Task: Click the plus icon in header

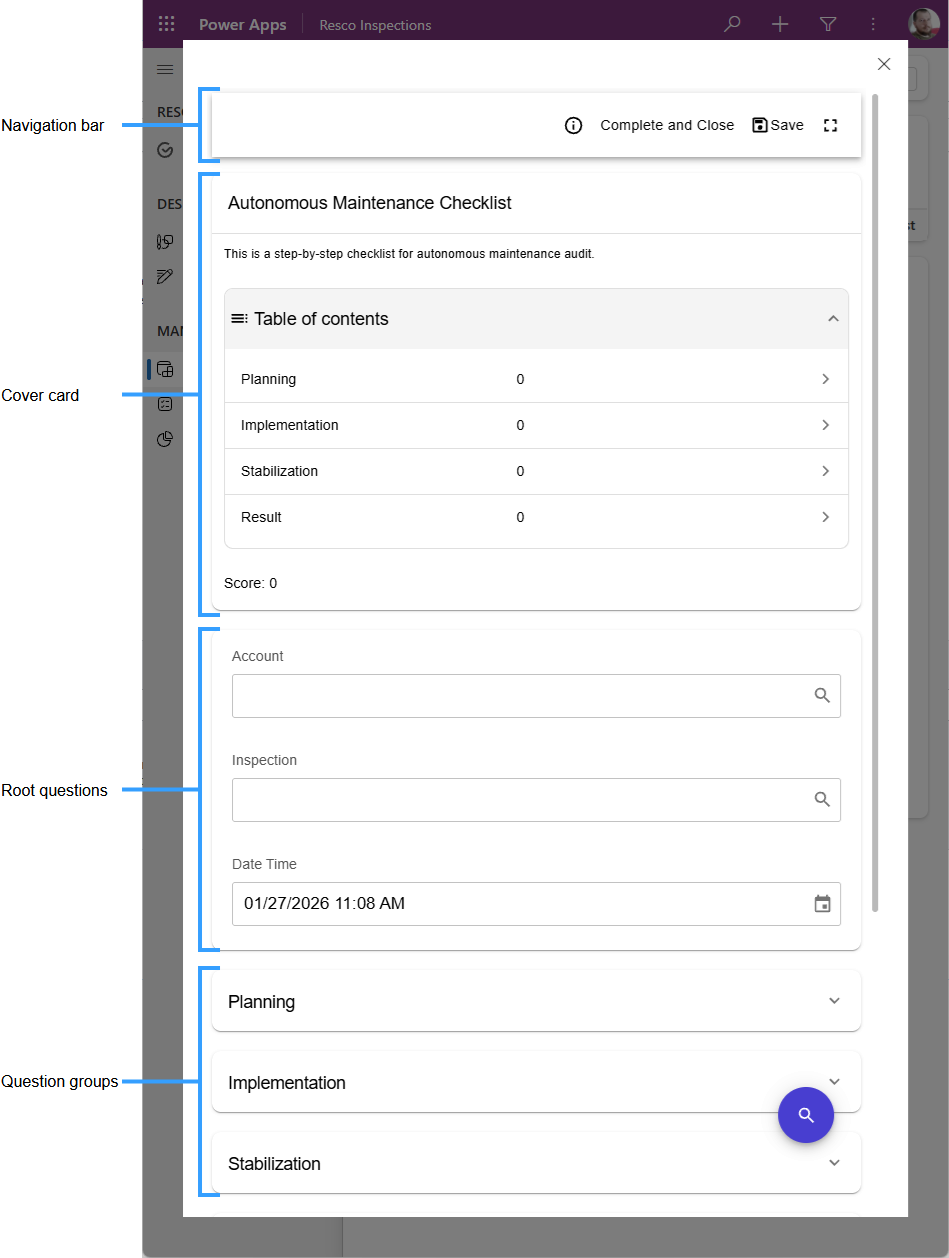Action: [x=780, y=25]
